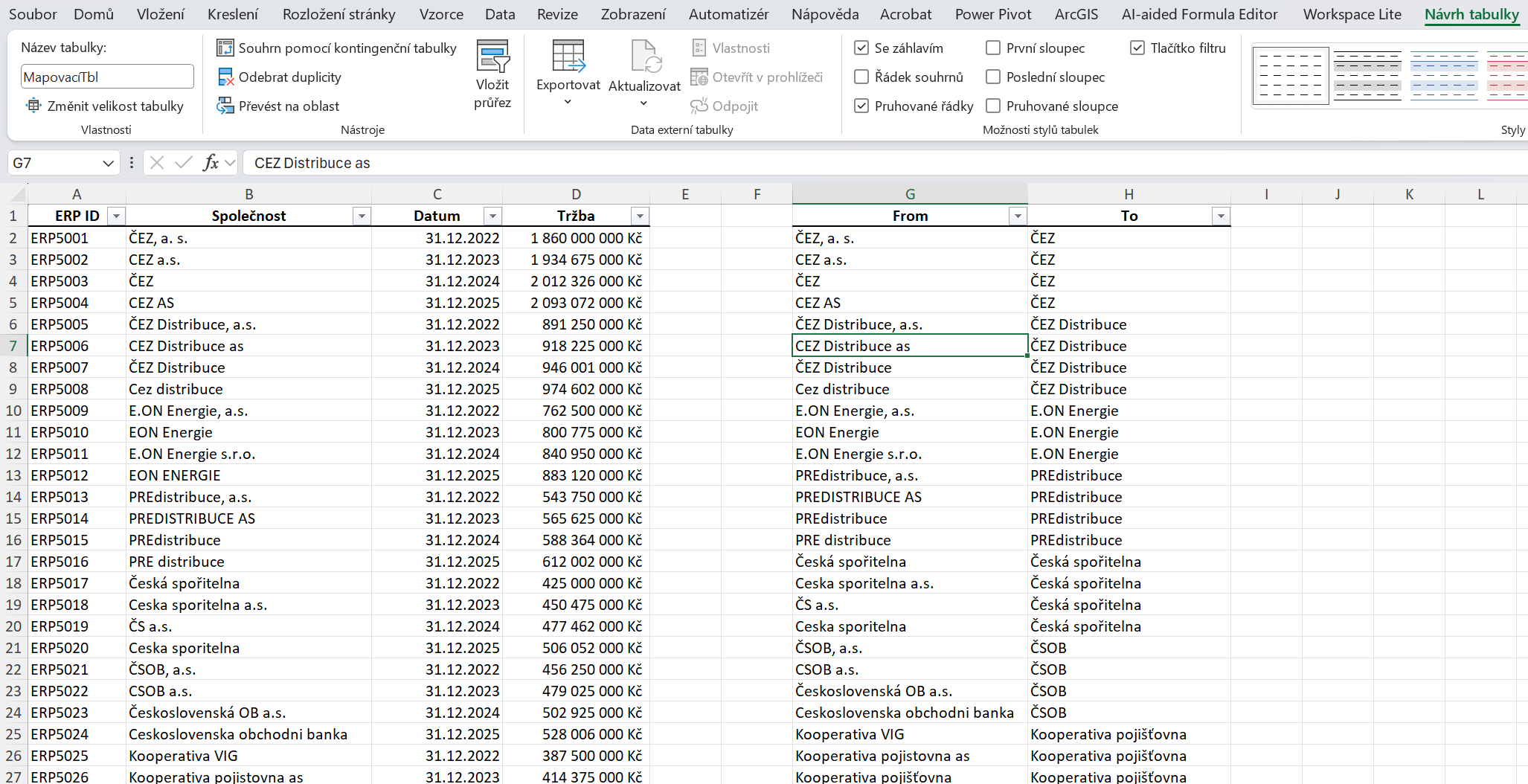The height and width of the screenshot is (784, 1528).
Task: Open the Společnost column filter dropdown
Action: tap(362, 216)
